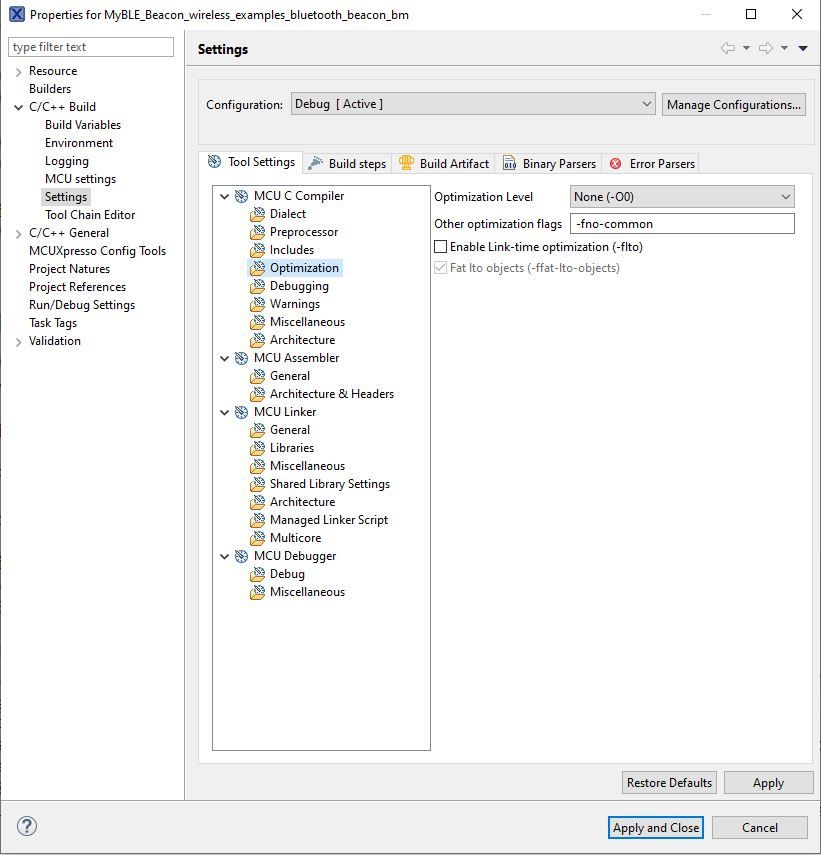Collapse the C/C++ Build tree node

pyautogui.click(x=19, y=107)
